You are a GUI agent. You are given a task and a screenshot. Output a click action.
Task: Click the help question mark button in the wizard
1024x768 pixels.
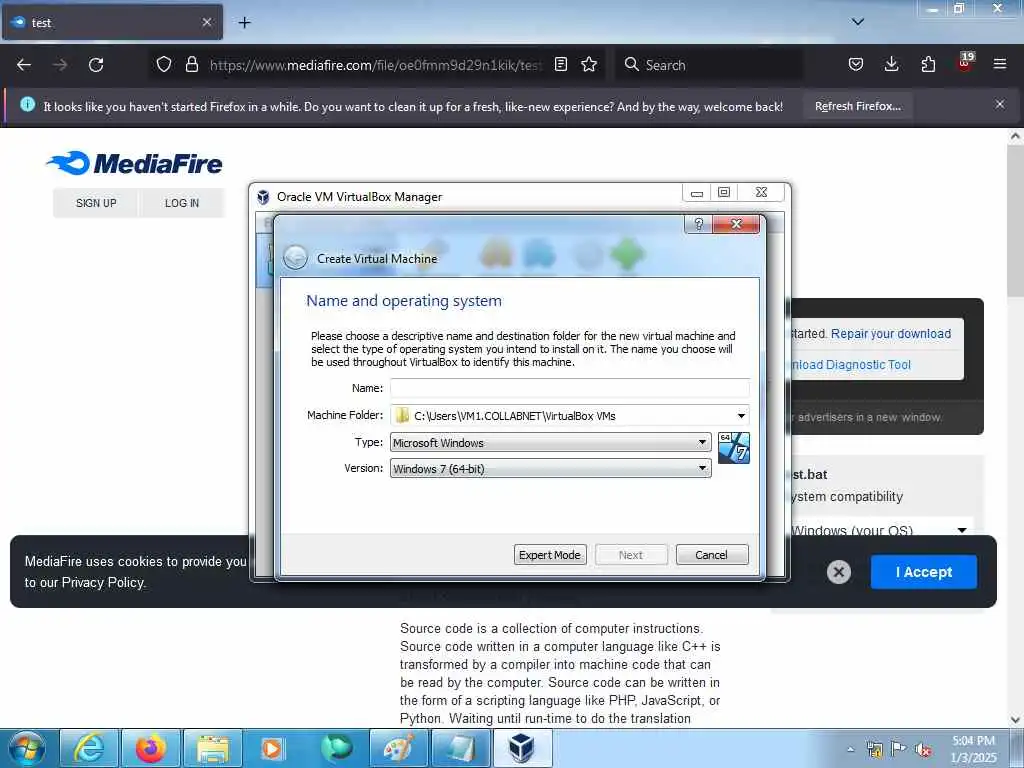[x=698, y=224]
